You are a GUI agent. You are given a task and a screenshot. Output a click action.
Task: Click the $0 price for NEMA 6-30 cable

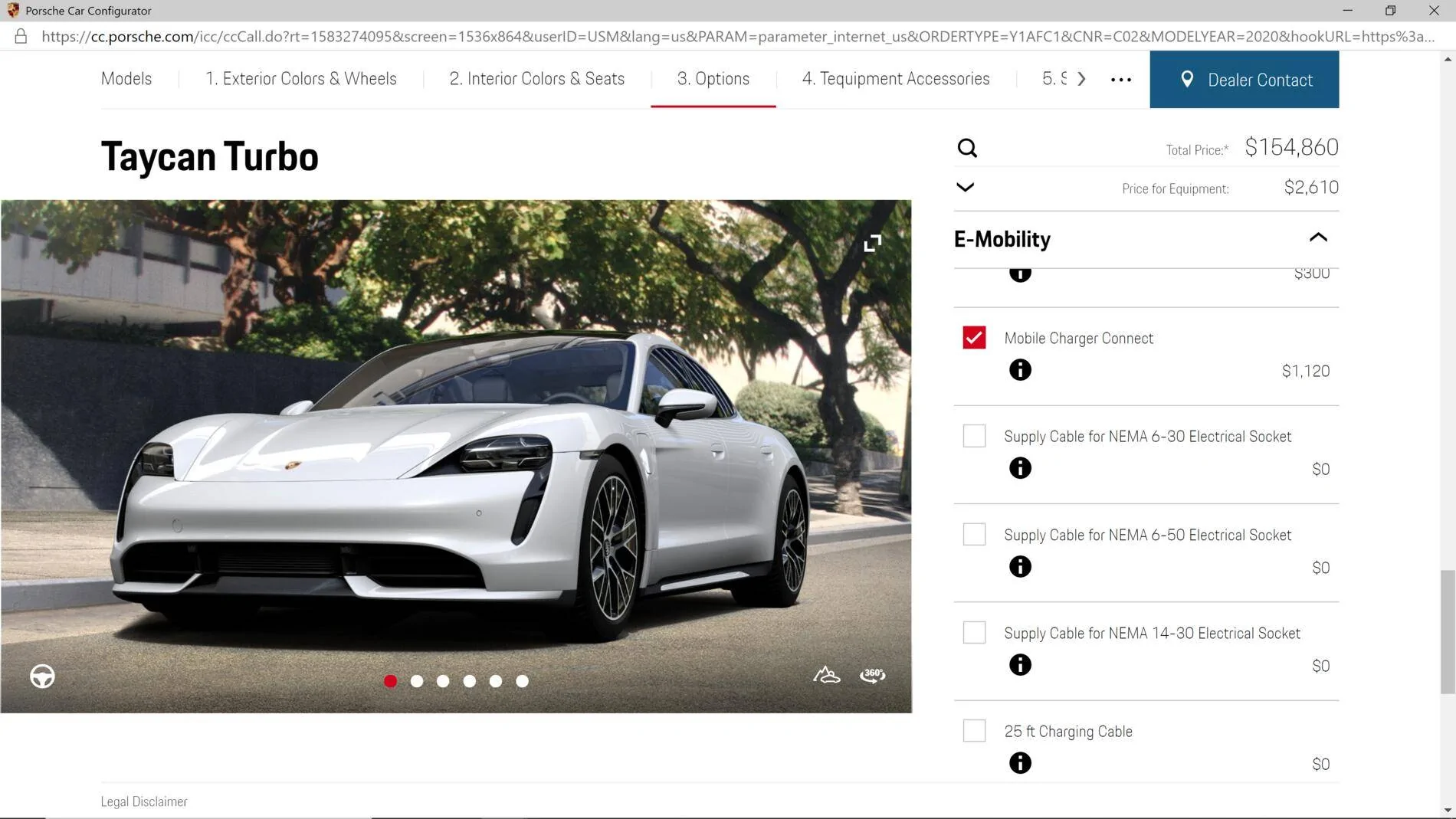1320,469
